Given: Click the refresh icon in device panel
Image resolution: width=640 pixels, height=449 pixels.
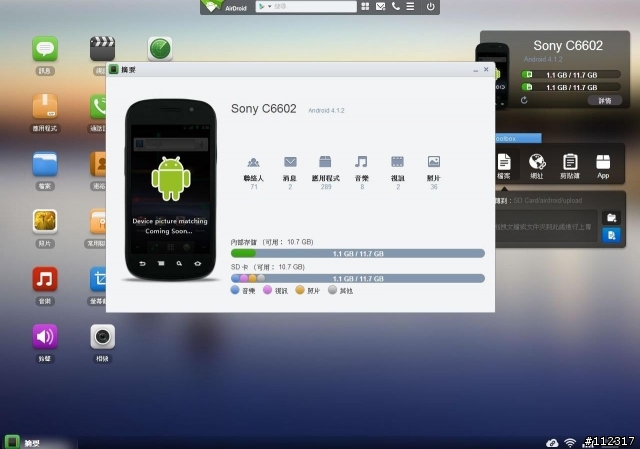Looking at the screenshot, I should pyautogui.click(x=524, y=100).
